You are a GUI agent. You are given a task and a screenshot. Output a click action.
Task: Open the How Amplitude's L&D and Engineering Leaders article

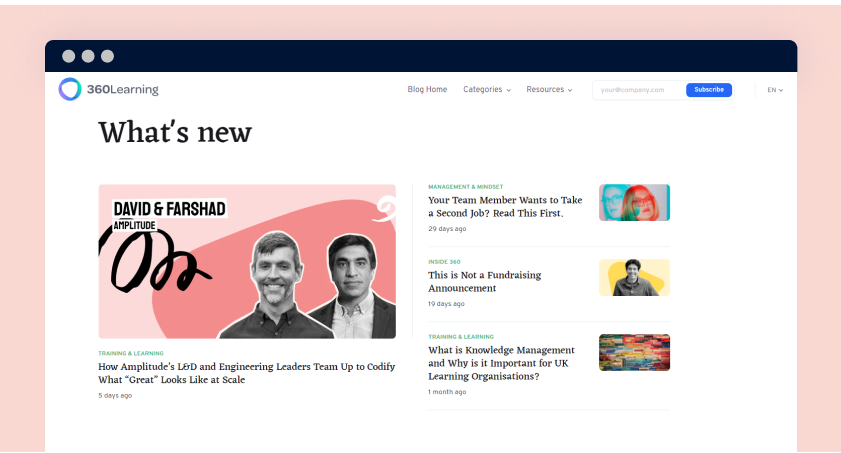(247, 373)
